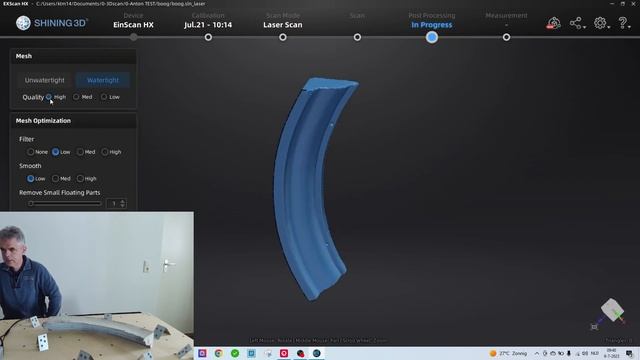Click the Shining 3D logo
This screenshot has height=360, width=640.
pyautogui.click(x=52, y=23)
